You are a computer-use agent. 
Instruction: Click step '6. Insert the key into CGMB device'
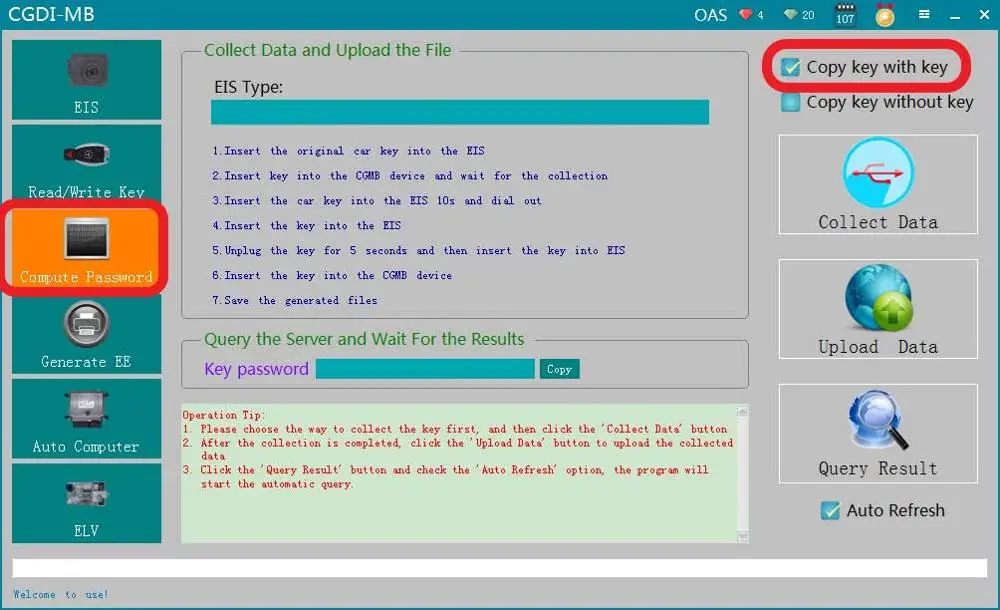point(332,276)
